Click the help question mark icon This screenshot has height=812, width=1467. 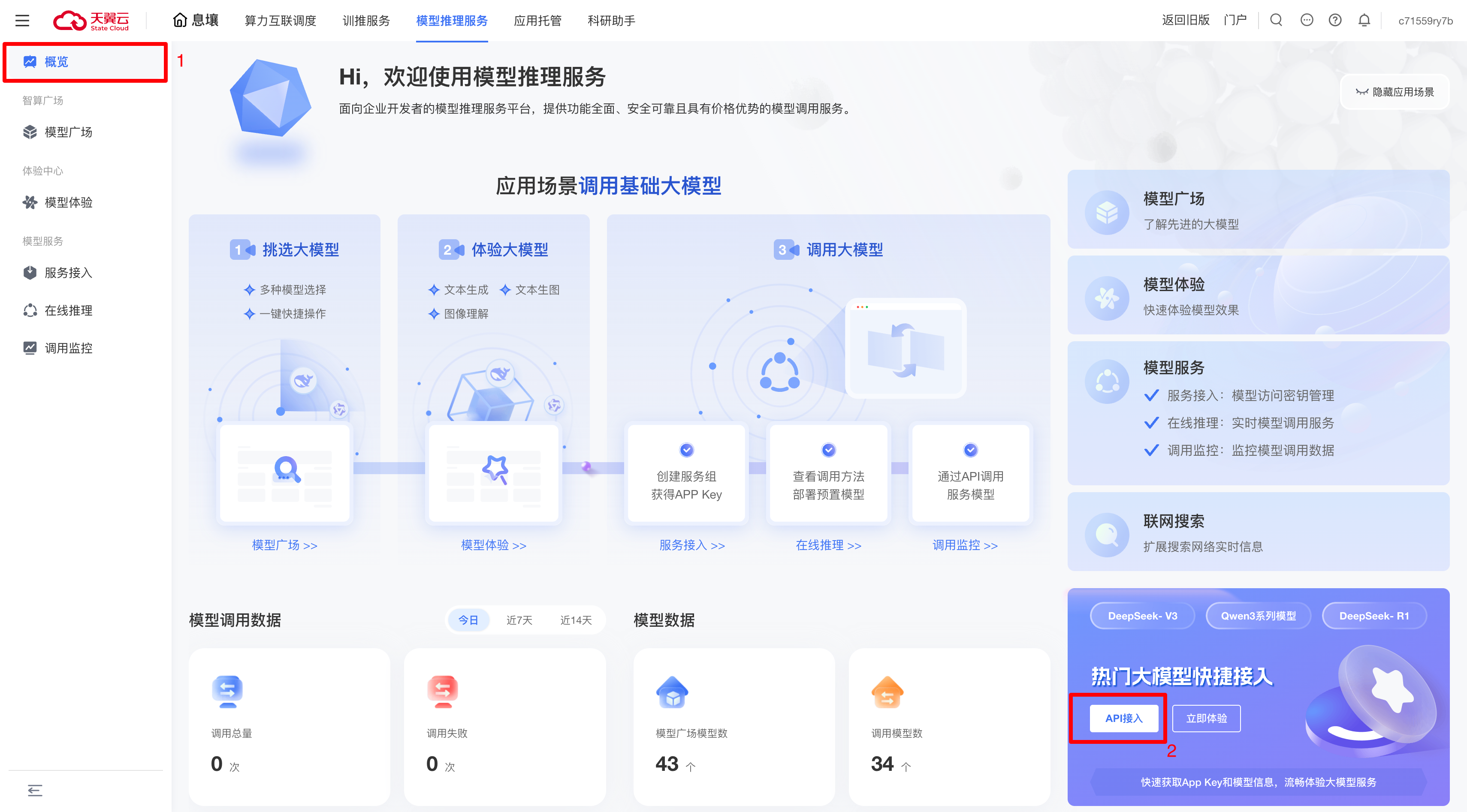coord(1335,21)
